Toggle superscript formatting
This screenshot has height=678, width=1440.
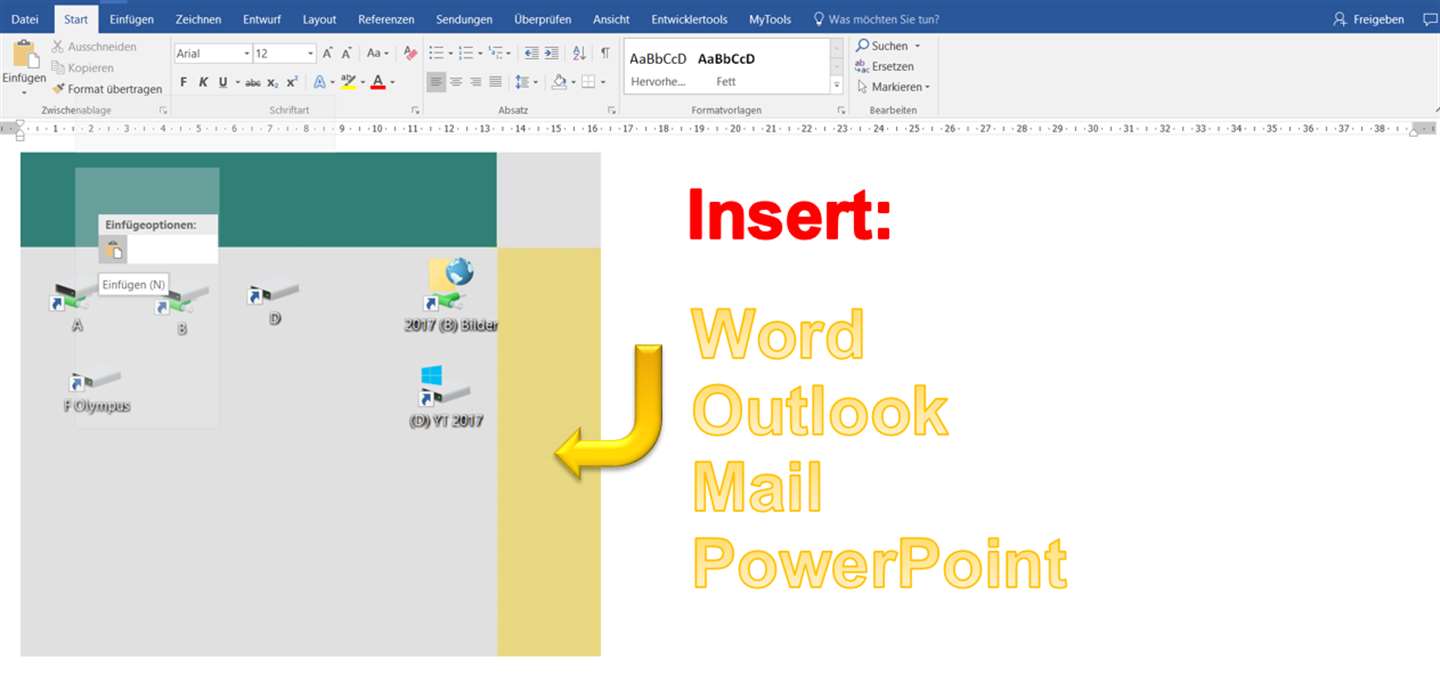[x=292, y=82]
